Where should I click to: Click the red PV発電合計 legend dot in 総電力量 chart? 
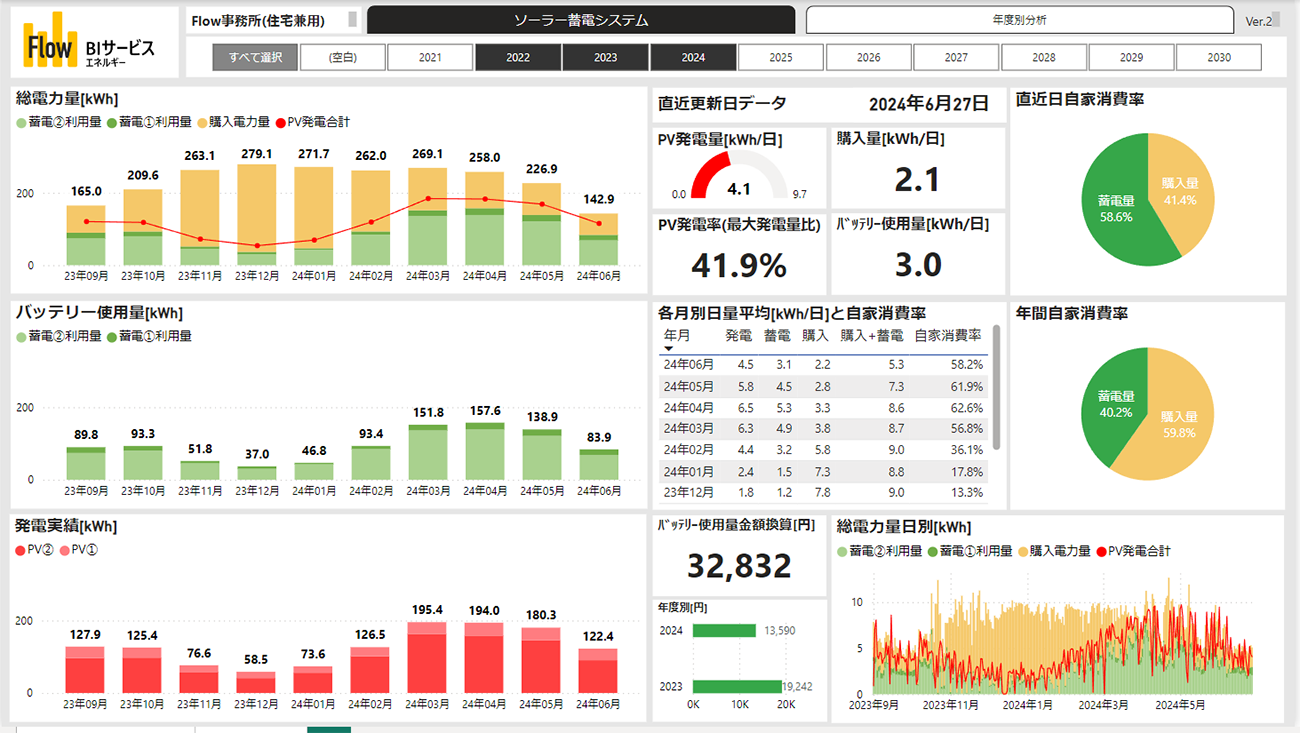[x=280, y=122]
